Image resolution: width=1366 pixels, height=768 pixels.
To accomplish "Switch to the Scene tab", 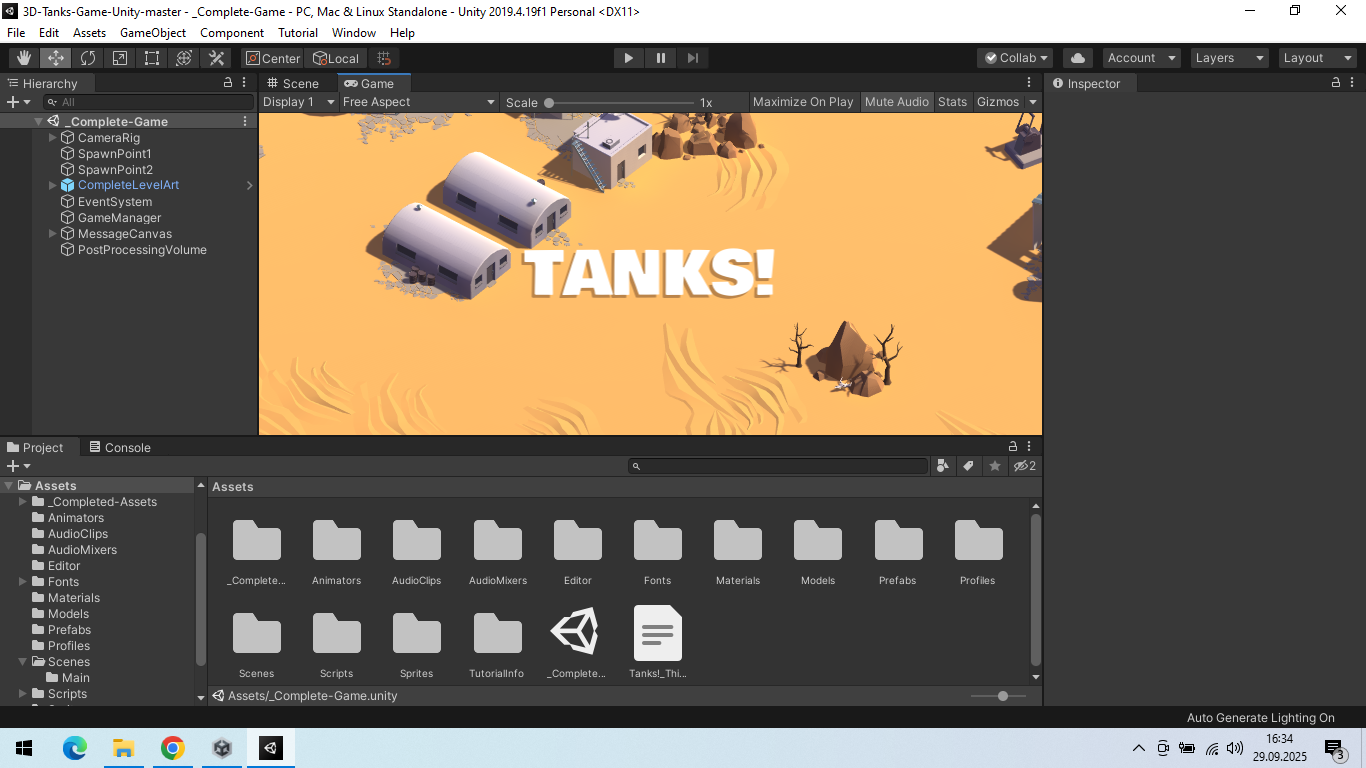I will [293, 83].
